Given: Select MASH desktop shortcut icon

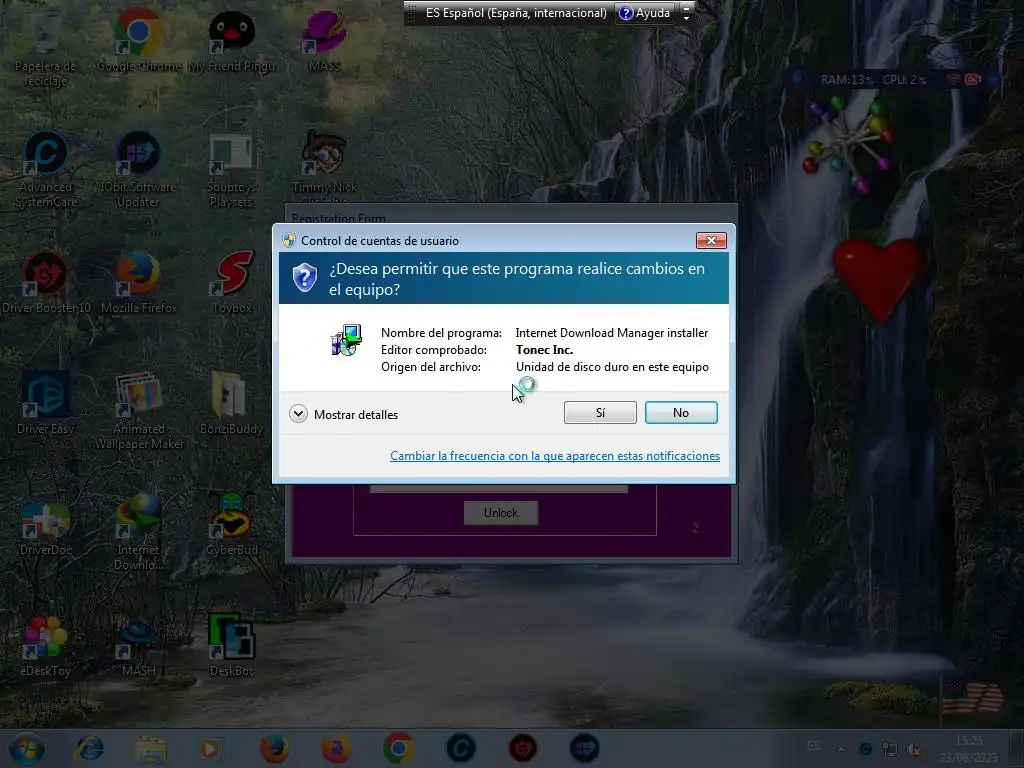Looking at the screenshot, I should coord(138,647).
